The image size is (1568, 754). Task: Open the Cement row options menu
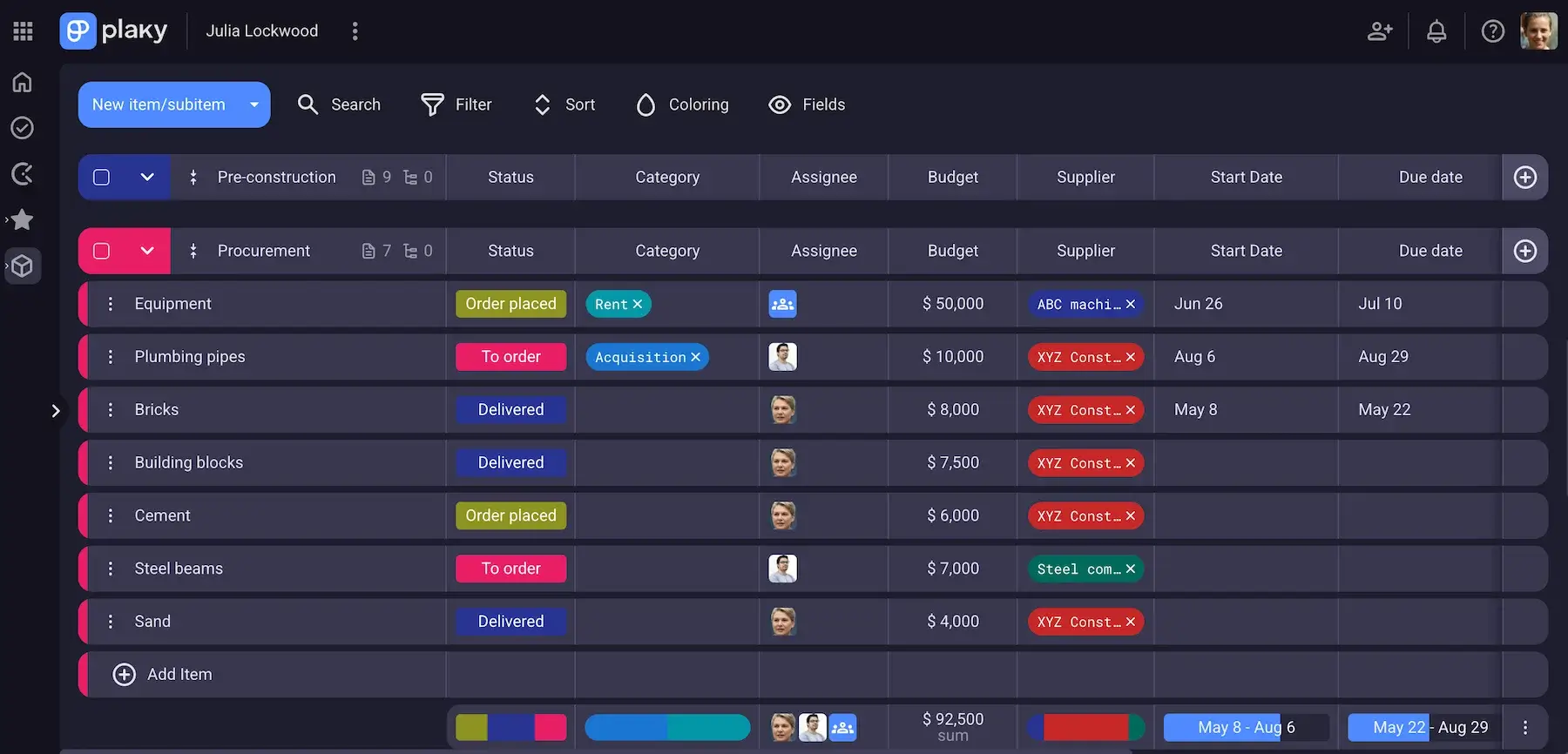[111, 515]
